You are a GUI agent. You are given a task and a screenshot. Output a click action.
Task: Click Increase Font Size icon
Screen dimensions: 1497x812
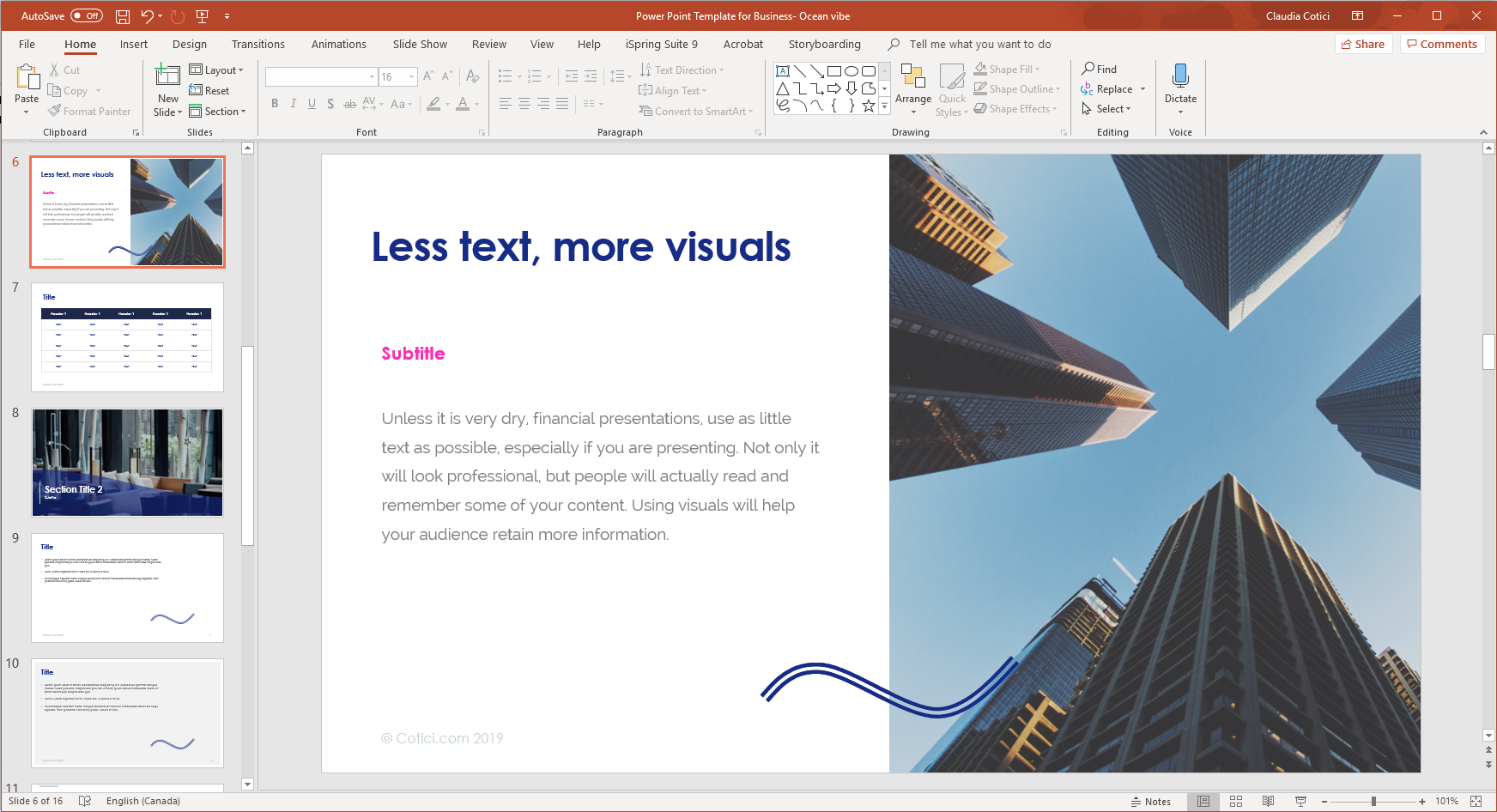coord(428,76)
